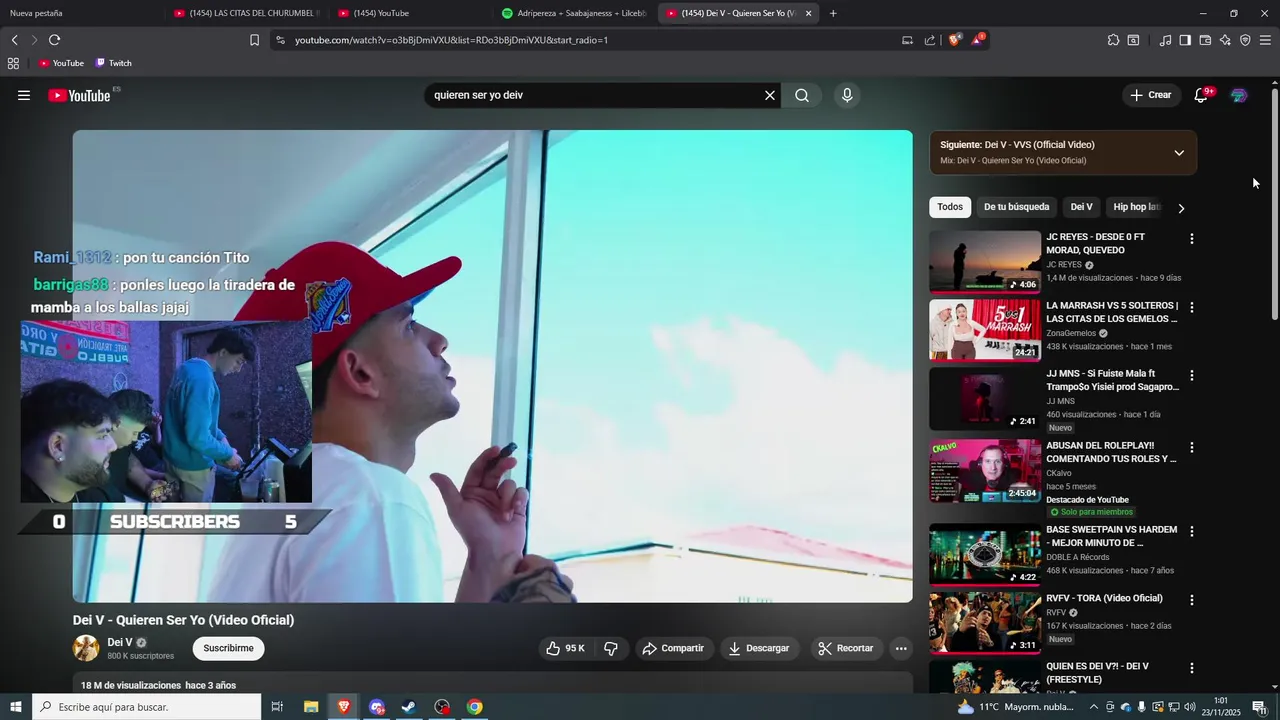Select the Dei V filter chip
1280x720 pixels.
[1082, 207]
